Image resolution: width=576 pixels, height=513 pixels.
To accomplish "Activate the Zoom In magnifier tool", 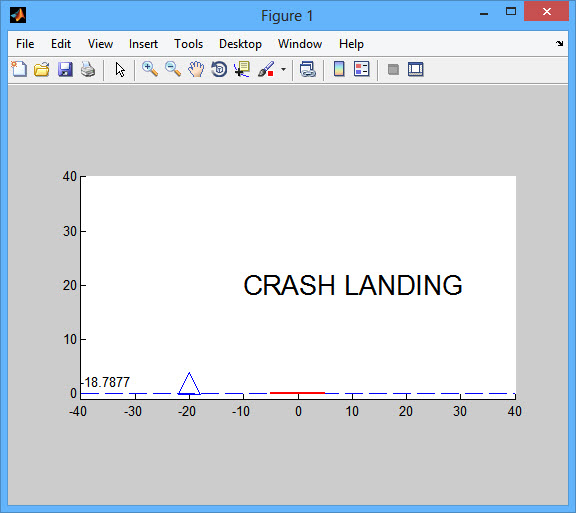I will pyautogui.click(x=150, y=69).
